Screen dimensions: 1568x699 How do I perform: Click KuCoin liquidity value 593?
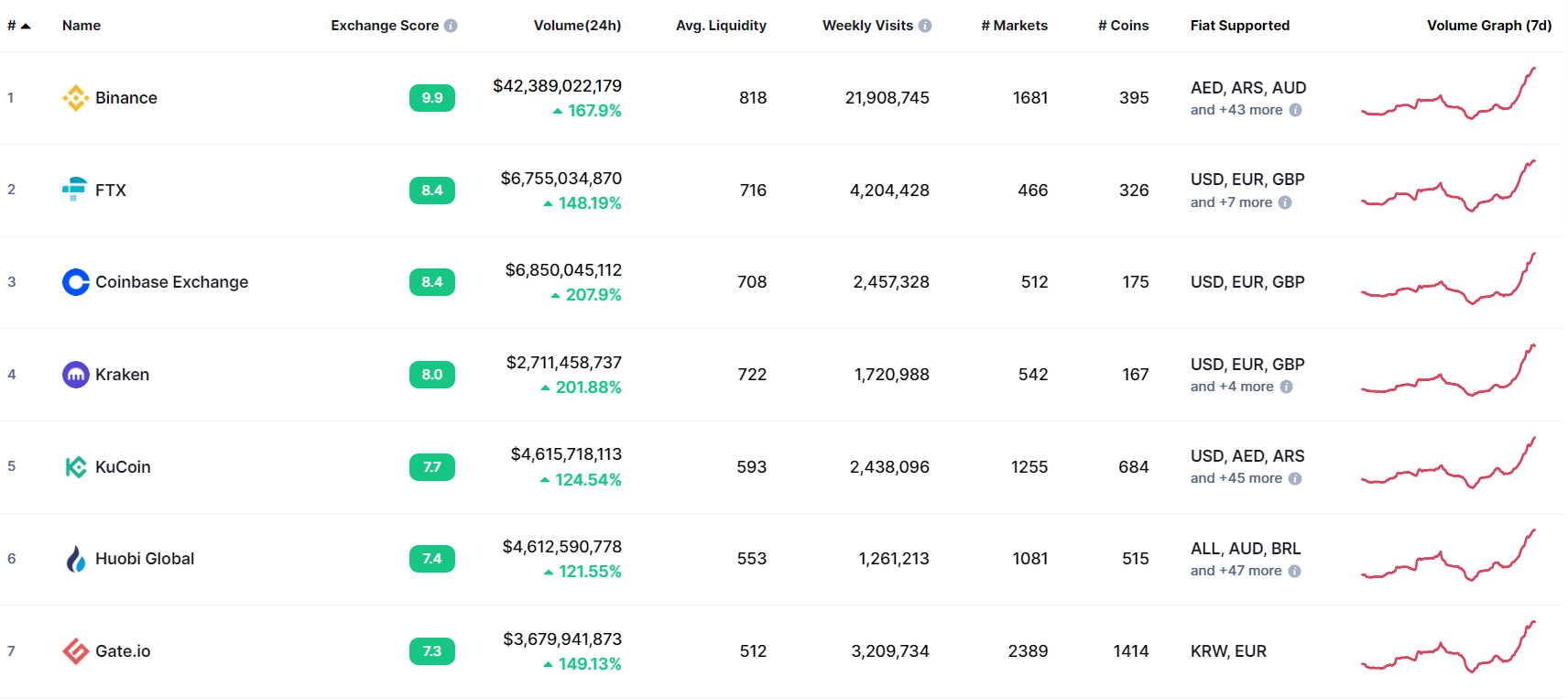[752, 467]
